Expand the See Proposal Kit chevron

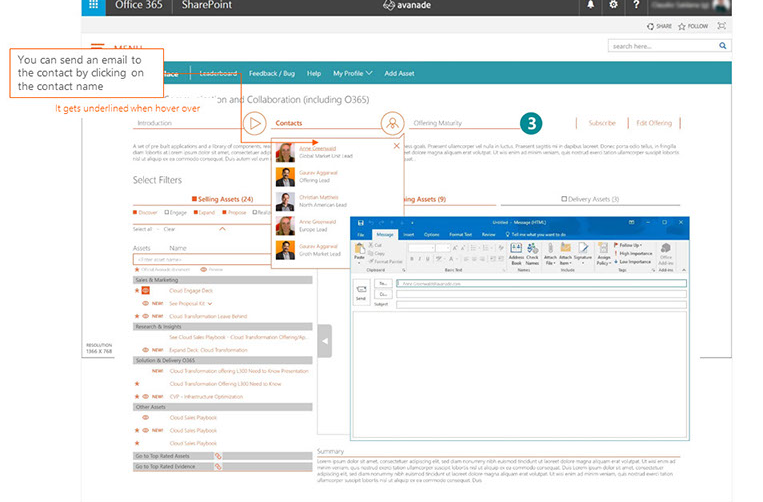point(209,302)
